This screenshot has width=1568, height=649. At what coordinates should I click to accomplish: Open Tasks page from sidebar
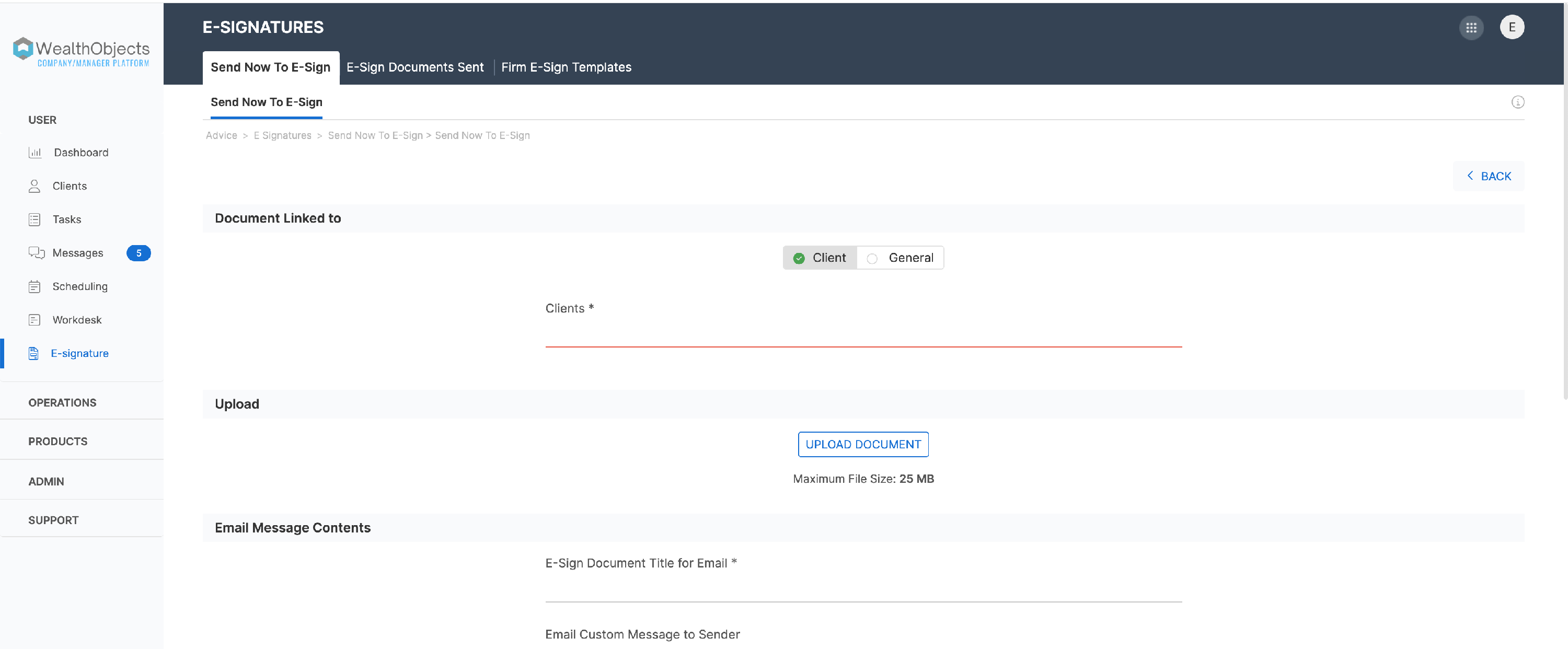[66, 220]
